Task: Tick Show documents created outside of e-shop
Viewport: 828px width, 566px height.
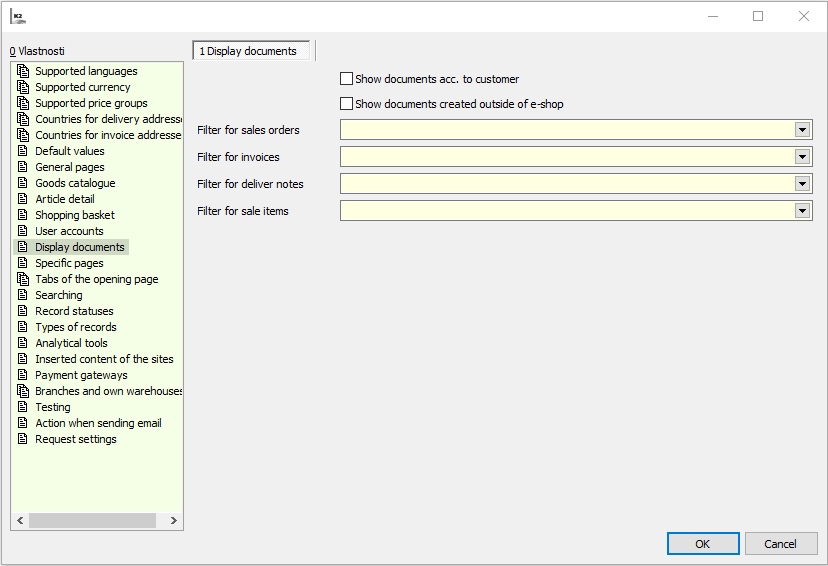Action: tap(347, 104)
